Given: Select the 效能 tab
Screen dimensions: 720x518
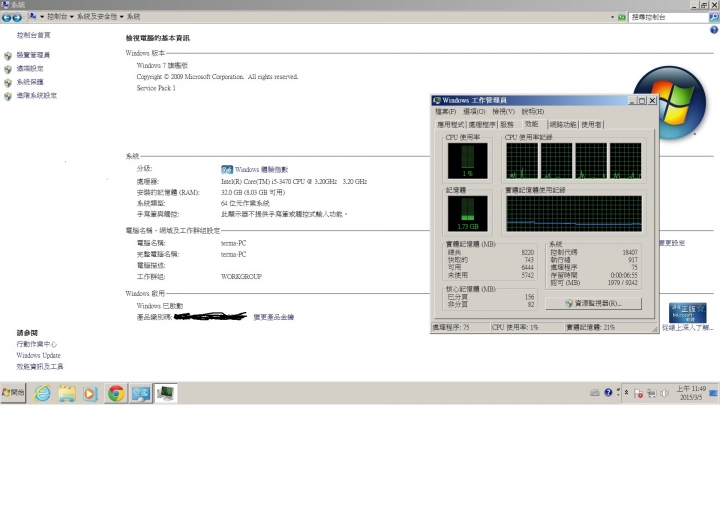Looking at the screenshot, I should [532, 124].
